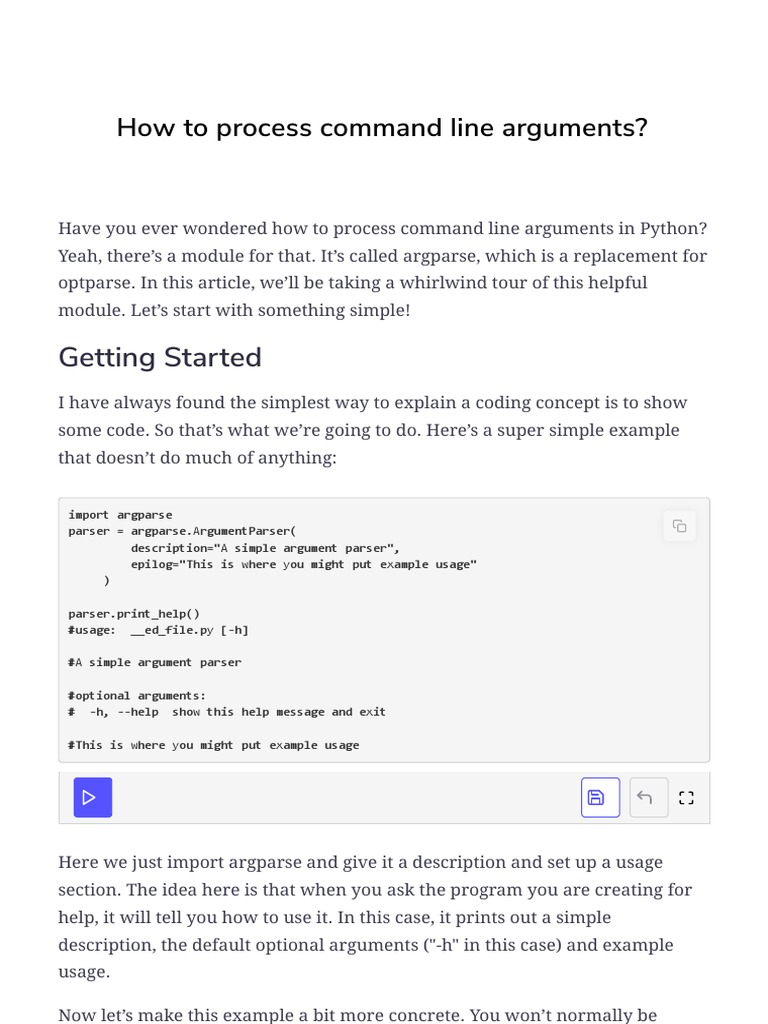Click the parser = argparse.ArgumentParser( line
This screenshot has height=1024, width=768.
[183, 531]
